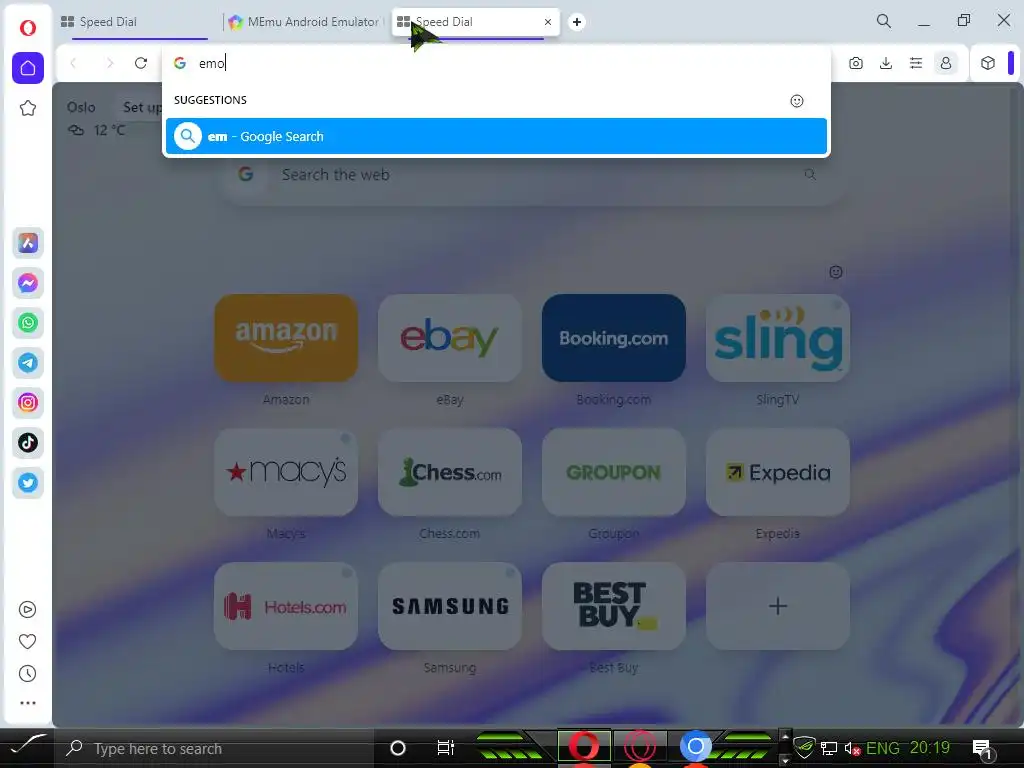Screen dimensions: 1024x768
Task: Click the back navigation arrow
Action: pyautogui.click(x=73, y=63)
